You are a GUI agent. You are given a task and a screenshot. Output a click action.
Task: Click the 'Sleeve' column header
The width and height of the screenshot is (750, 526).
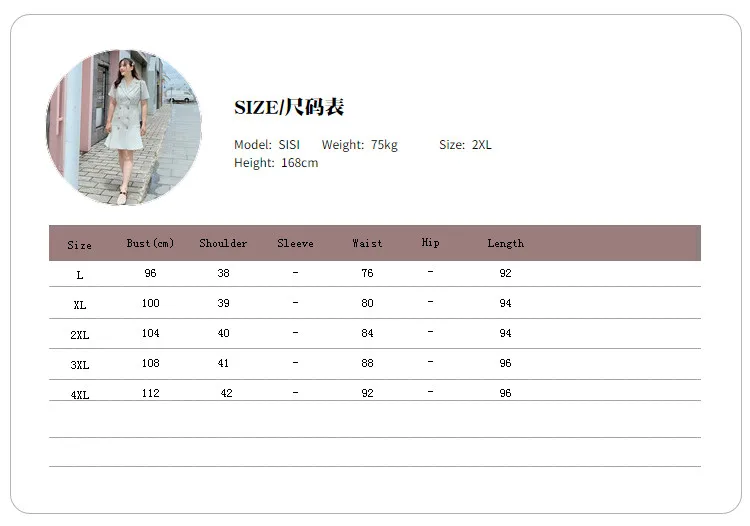[x=296, y=243]
